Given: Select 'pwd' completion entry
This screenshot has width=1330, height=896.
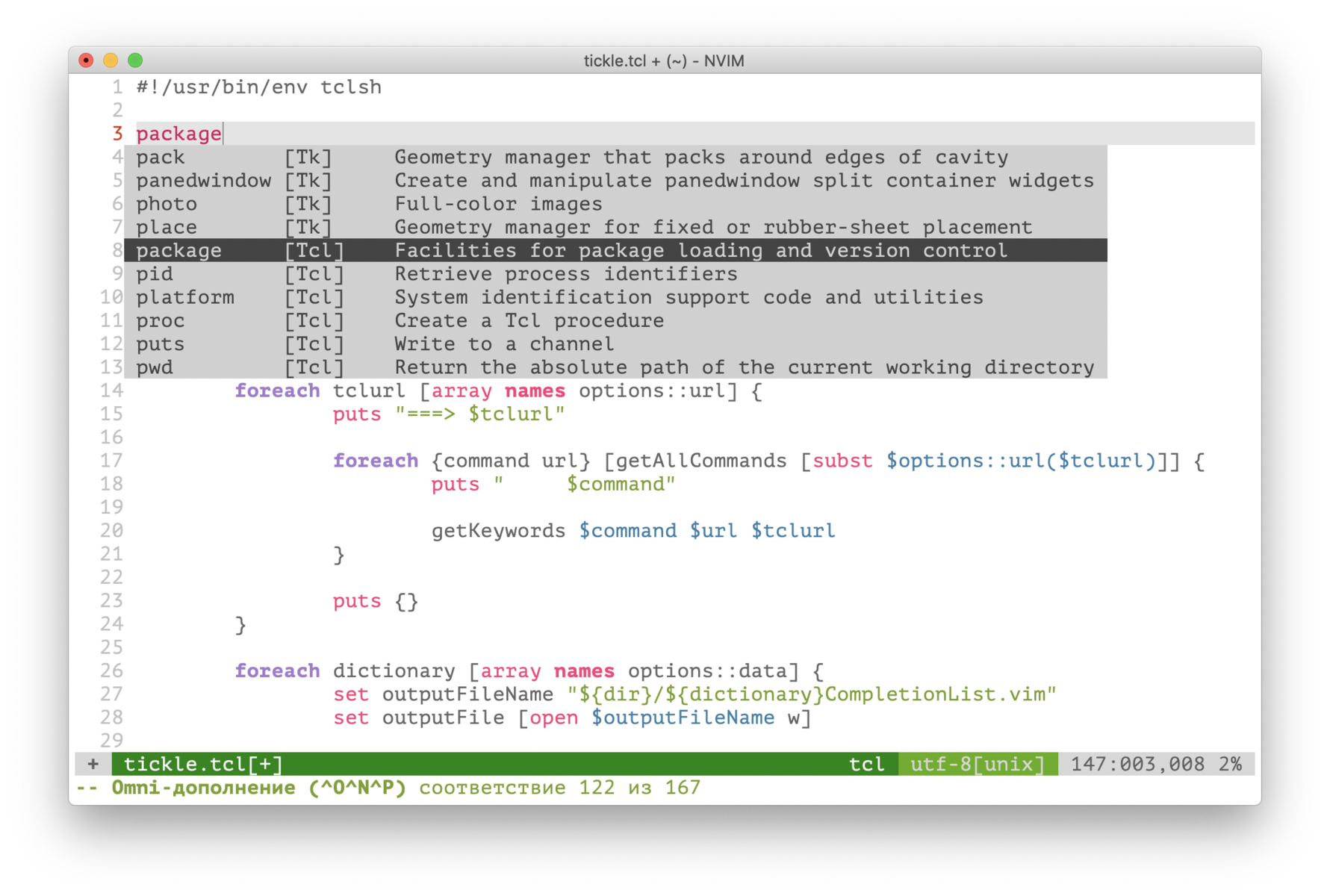Looking at the screenshot, I should point(615,367).
